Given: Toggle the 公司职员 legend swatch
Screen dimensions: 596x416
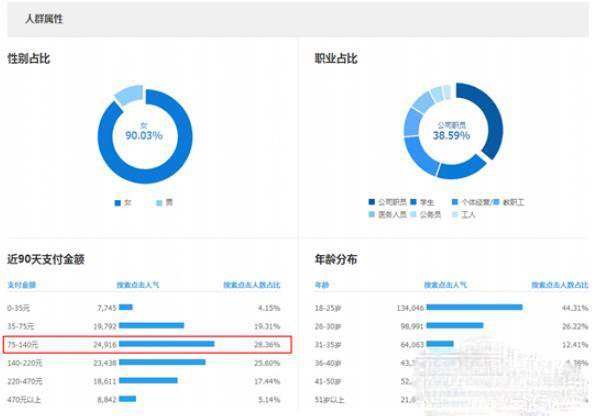Looking at the screenshot, I should (372, 202).
